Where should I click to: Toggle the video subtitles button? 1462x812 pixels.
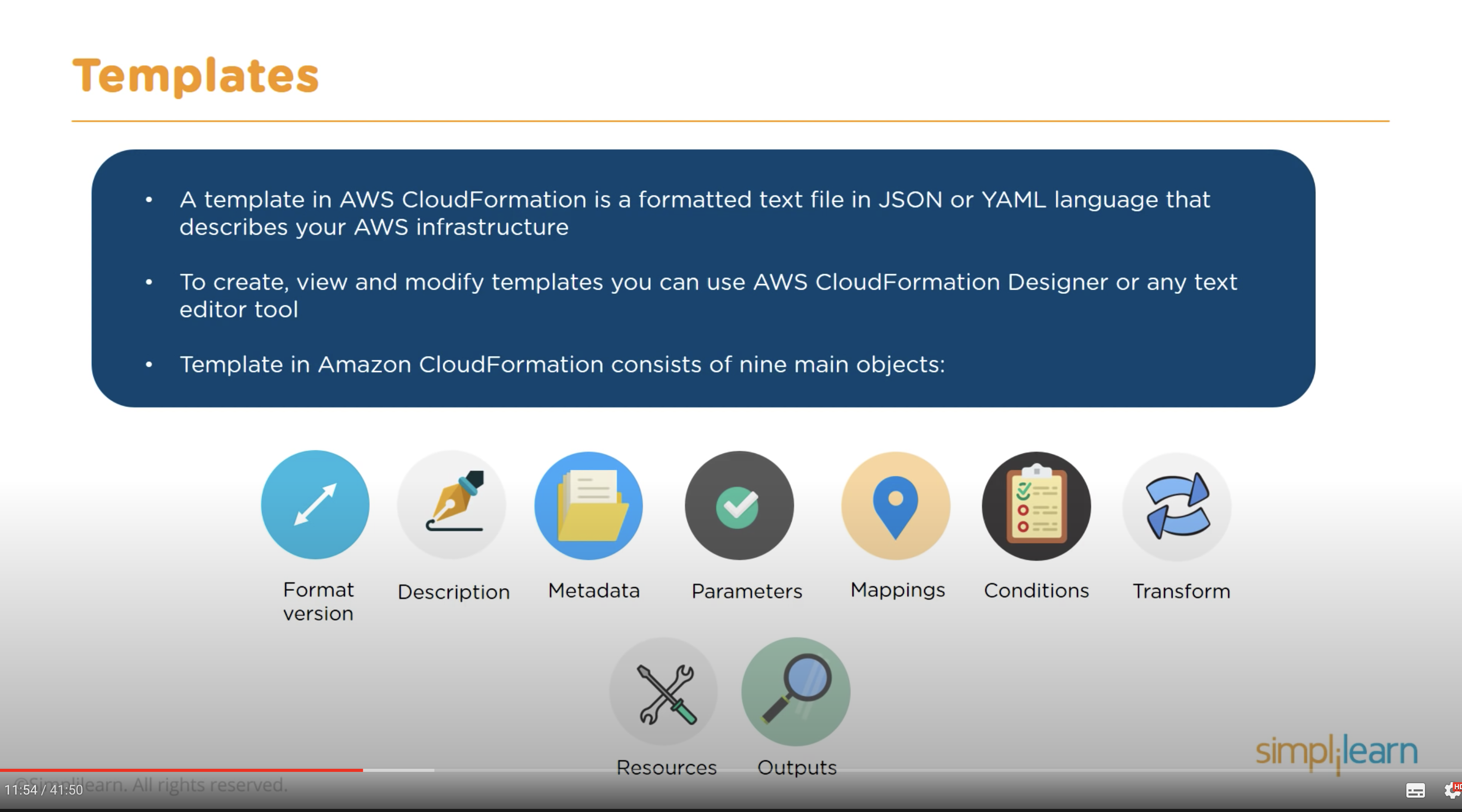[1415, 790]
